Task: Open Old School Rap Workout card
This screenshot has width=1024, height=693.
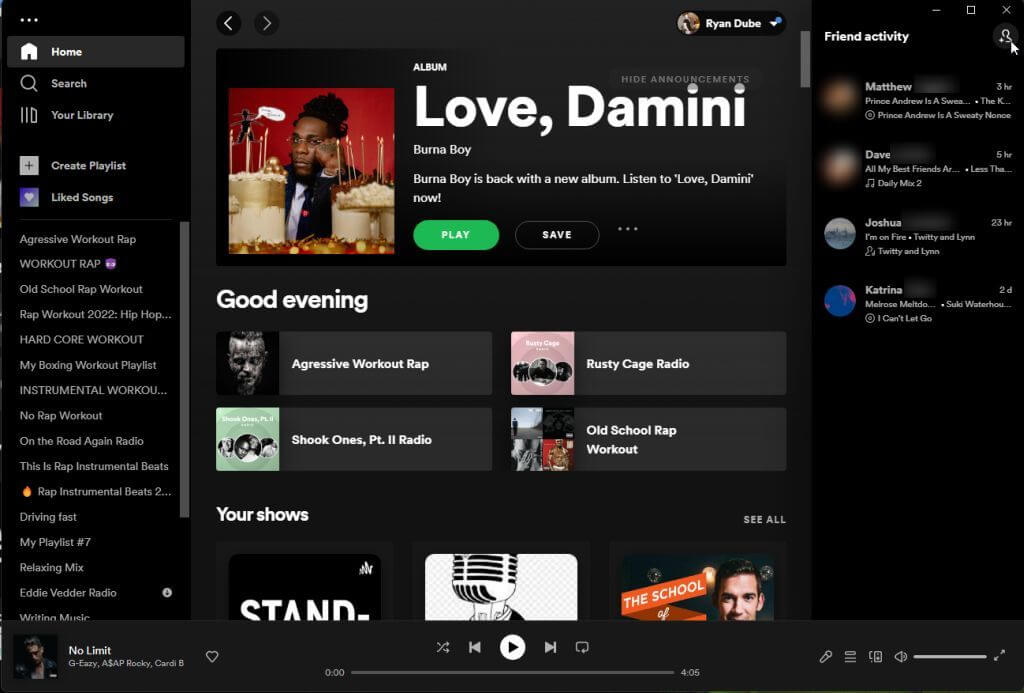Action: 648,440
